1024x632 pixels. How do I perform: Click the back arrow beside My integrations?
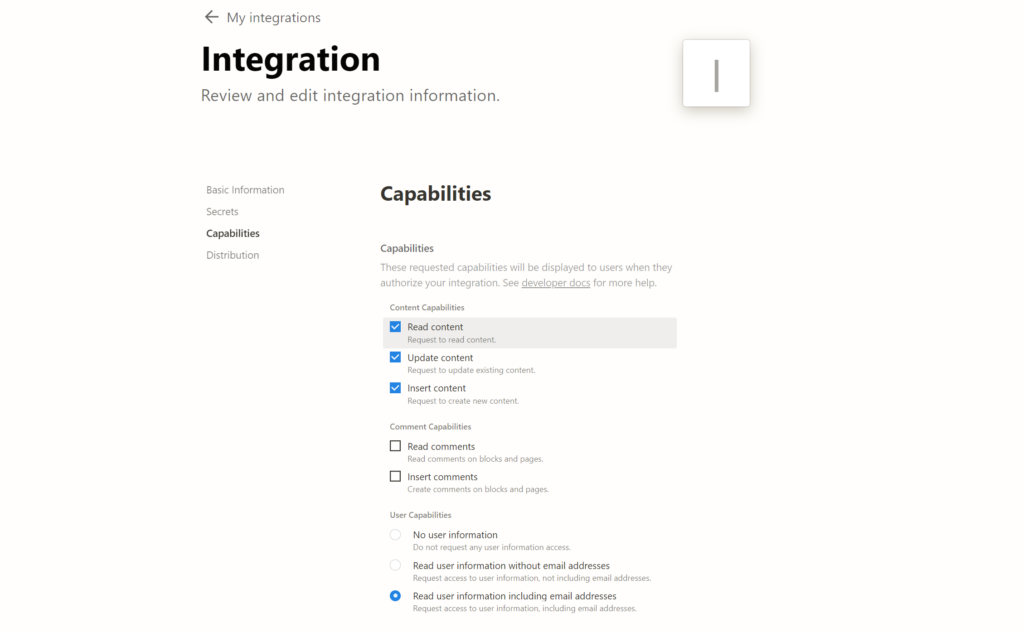[211, 17]
